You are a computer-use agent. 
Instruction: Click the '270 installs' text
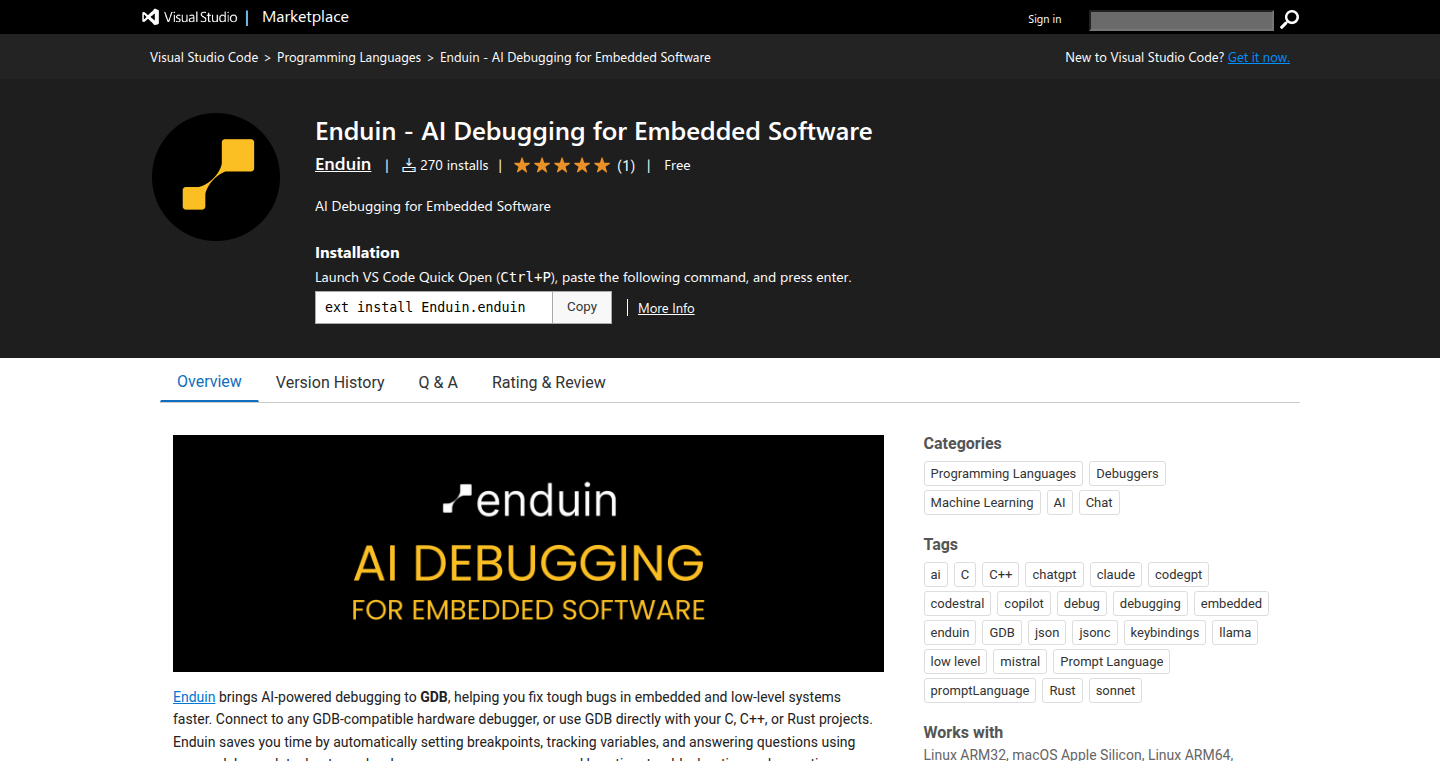[454, 166]
